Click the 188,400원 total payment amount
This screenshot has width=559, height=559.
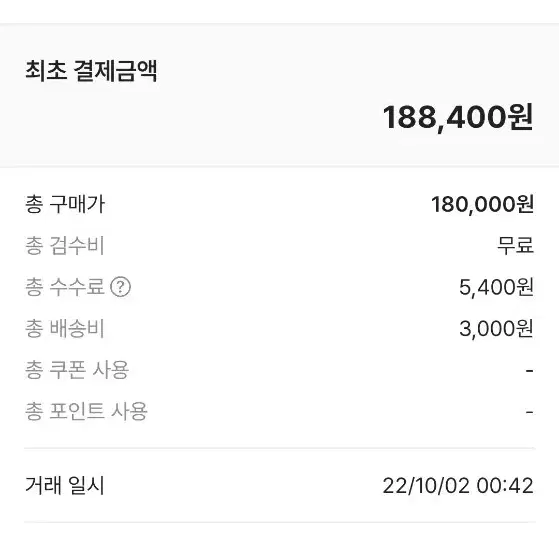click(x=458, y=117)
